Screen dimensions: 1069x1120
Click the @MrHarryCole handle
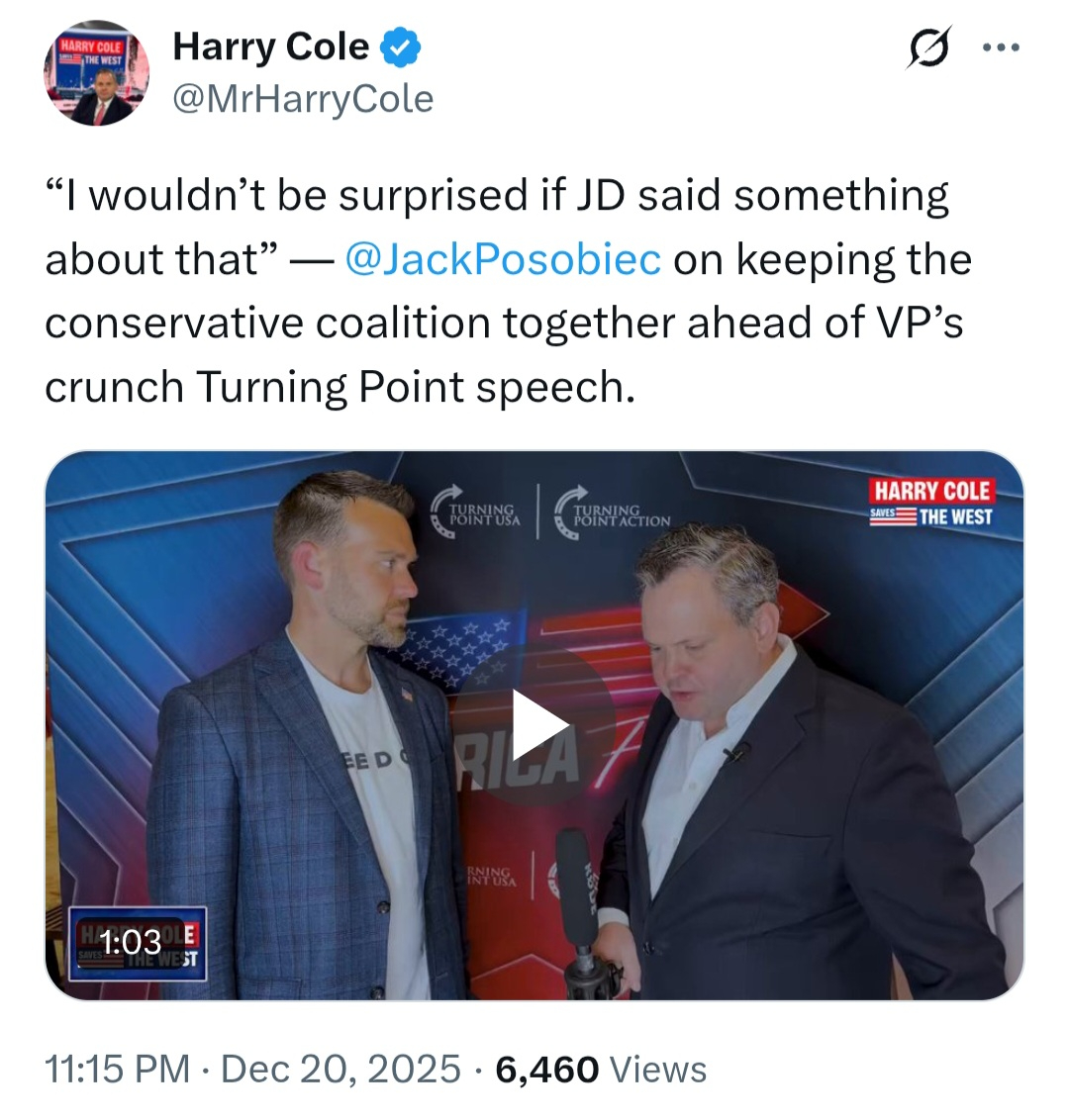(303, 99)
